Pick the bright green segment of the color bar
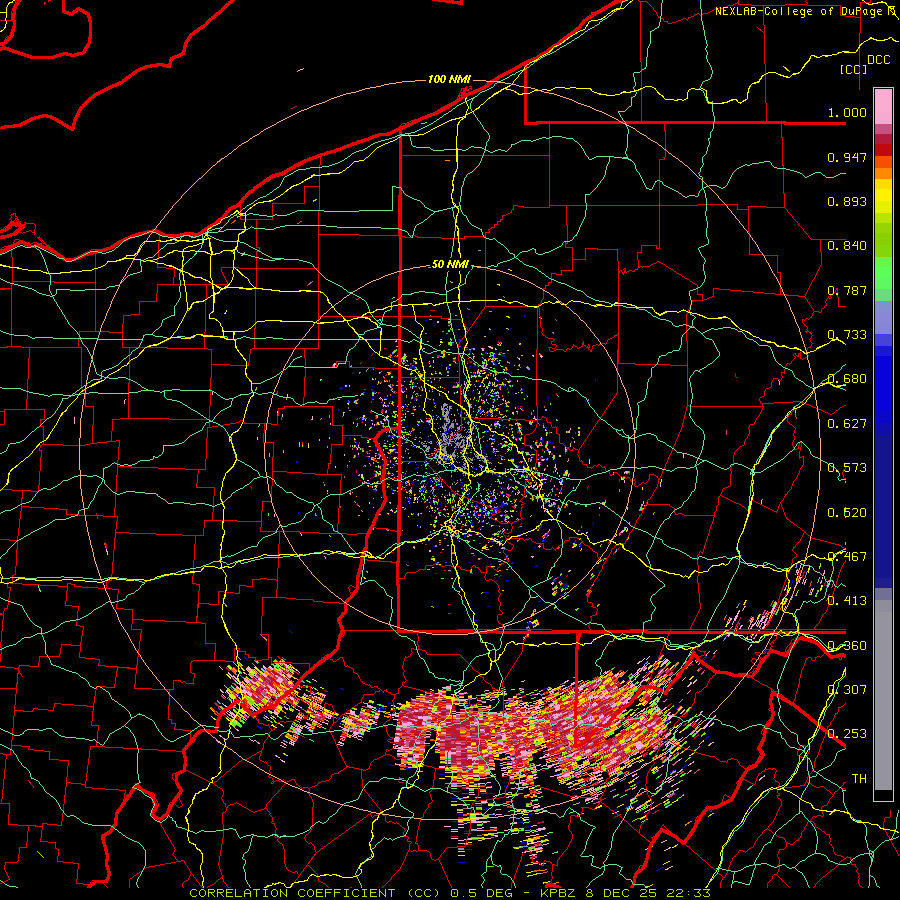Image resolution: width=900 pixels, height=900 pixels. [x=883, y=273]
